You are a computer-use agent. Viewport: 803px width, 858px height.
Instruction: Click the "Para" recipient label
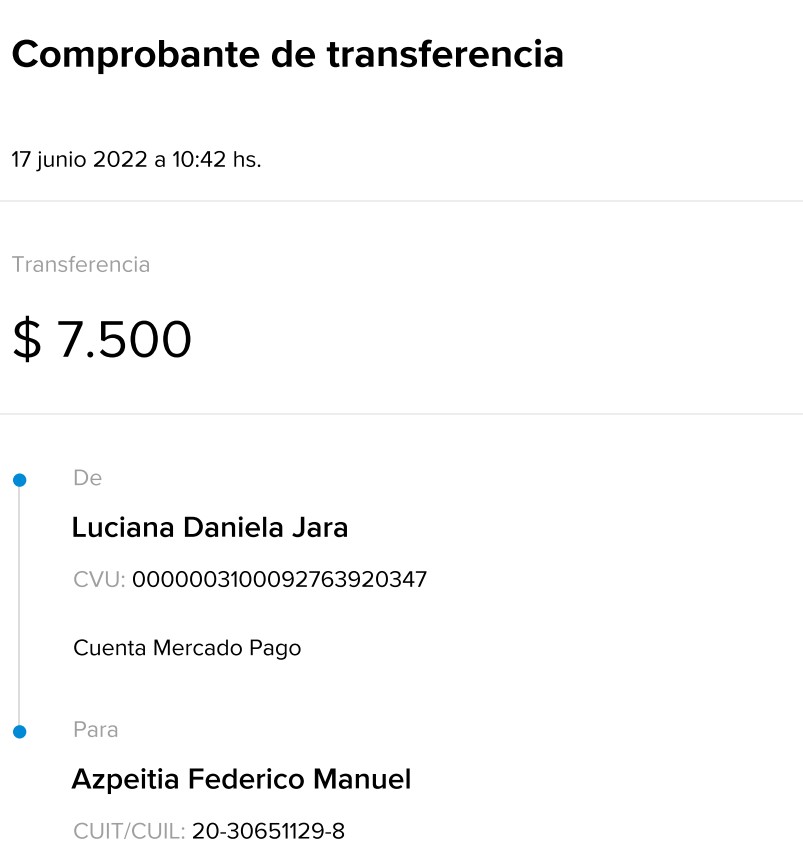(x=96, y=730)
